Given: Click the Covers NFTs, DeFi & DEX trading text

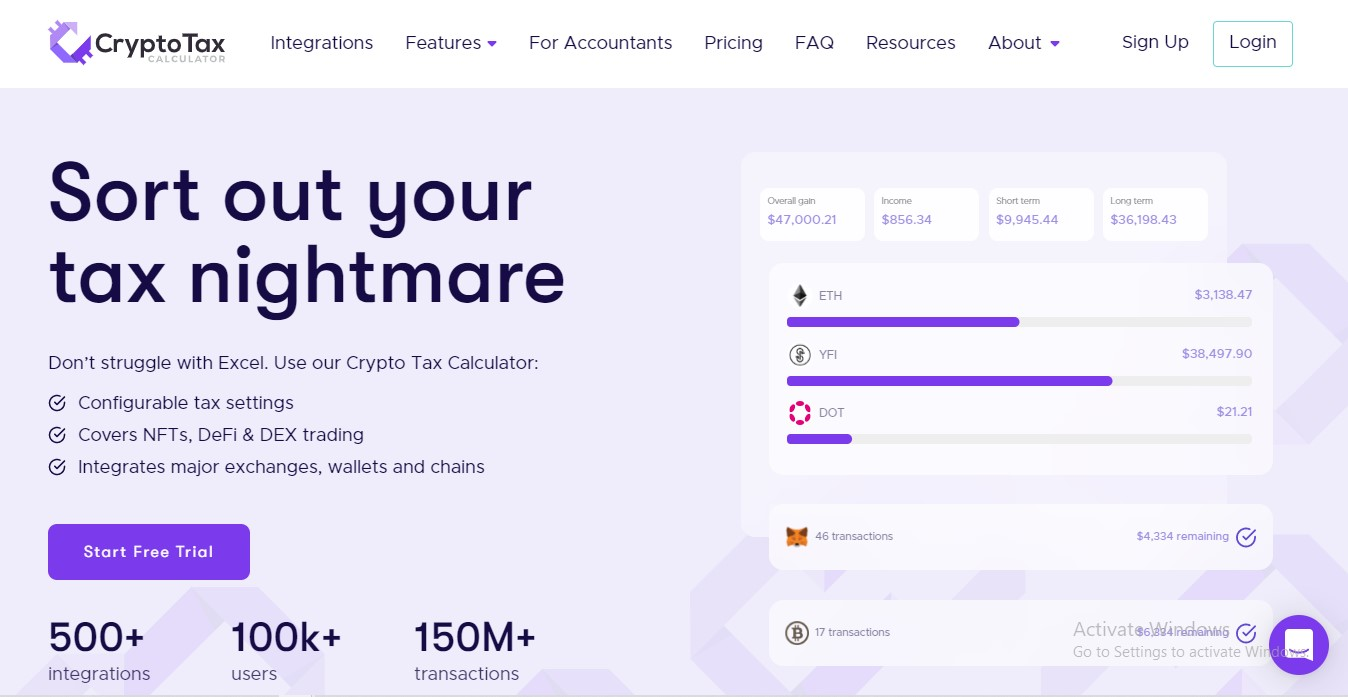Looking at the screenshot, I should tap(221, 435).
